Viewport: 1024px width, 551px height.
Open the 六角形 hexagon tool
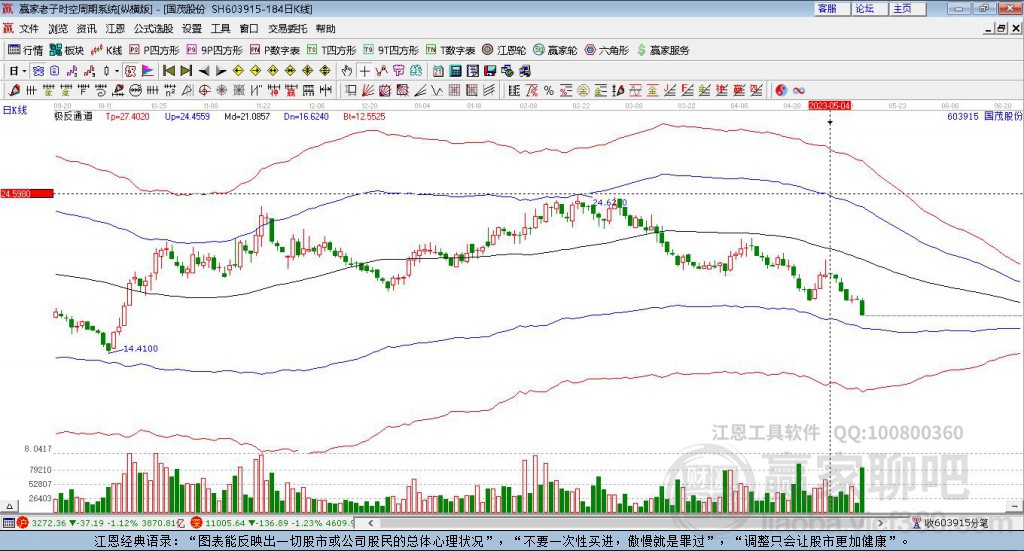pos(607,50)
